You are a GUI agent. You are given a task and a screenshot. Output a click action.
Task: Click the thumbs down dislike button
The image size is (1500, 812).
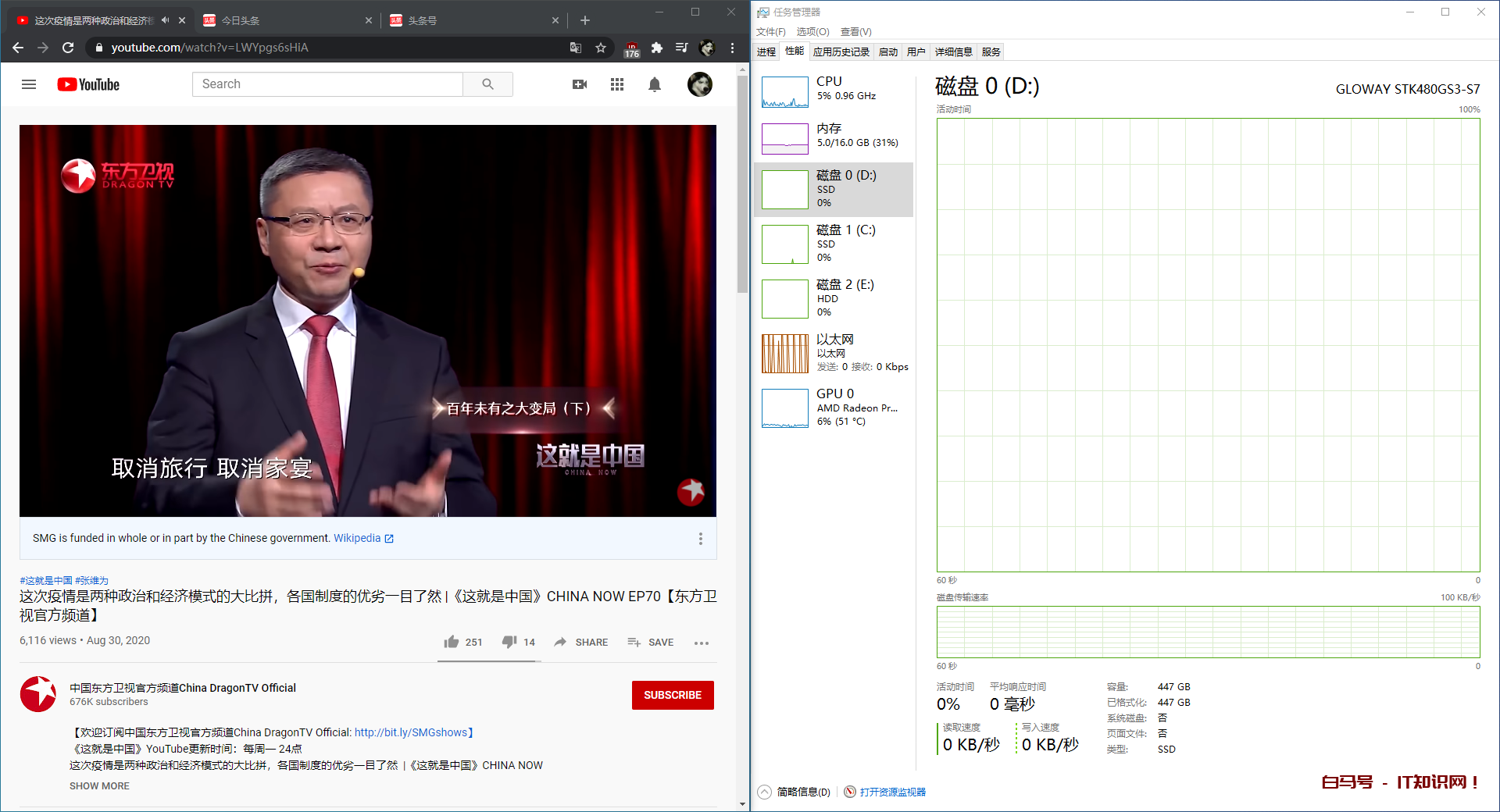pos(509,642)
